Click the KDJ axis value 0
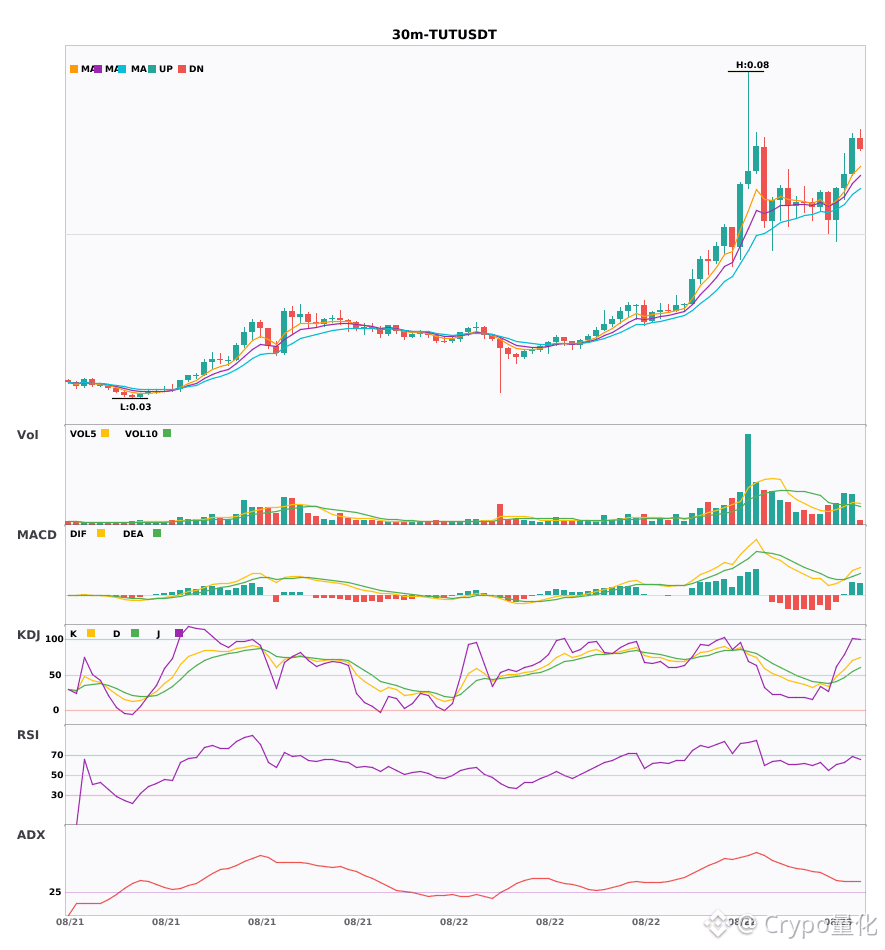 (x=56, y=710)
